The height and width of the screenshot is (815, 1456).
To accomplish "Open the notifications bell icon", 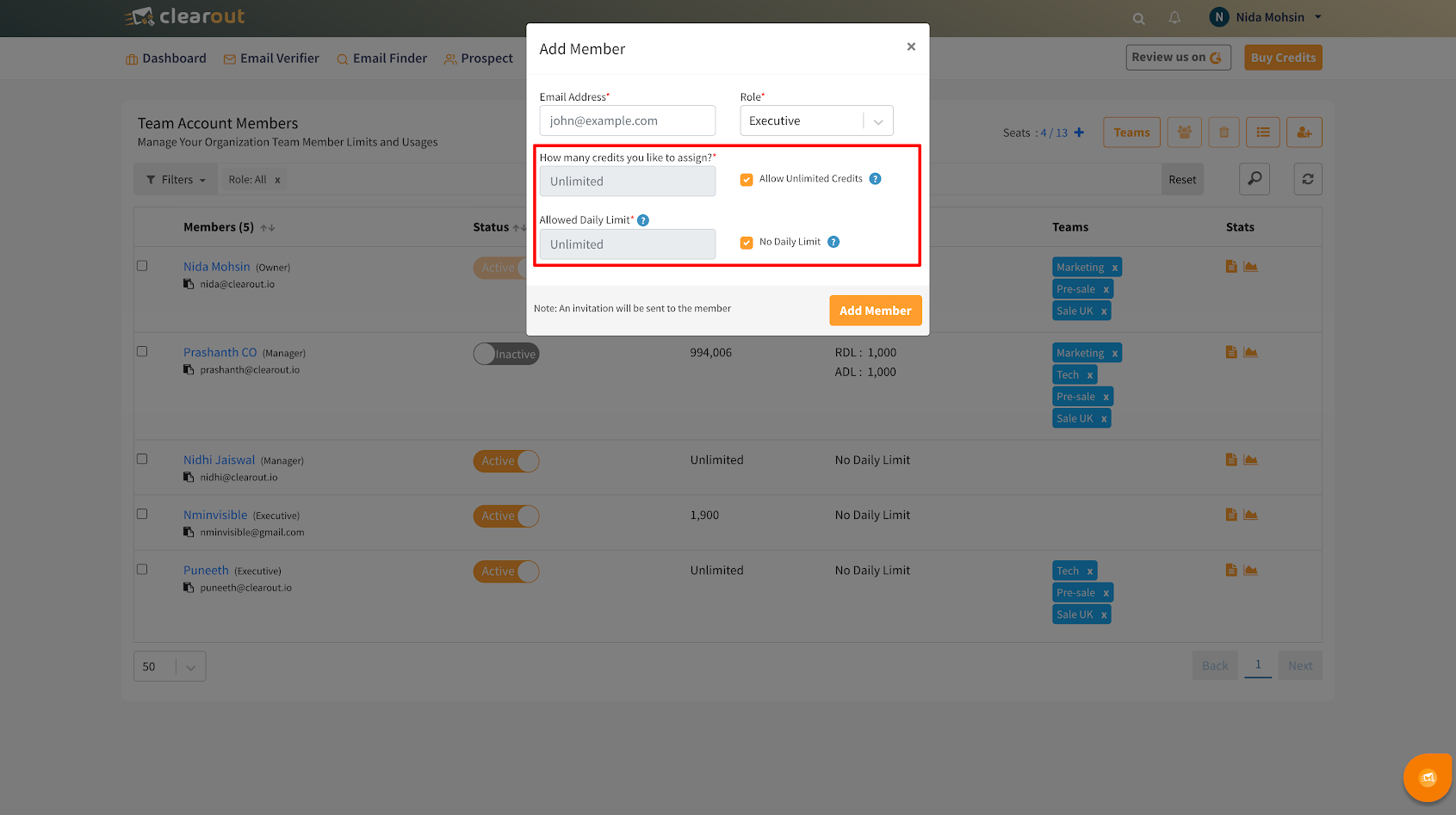I will (1174, 17).
